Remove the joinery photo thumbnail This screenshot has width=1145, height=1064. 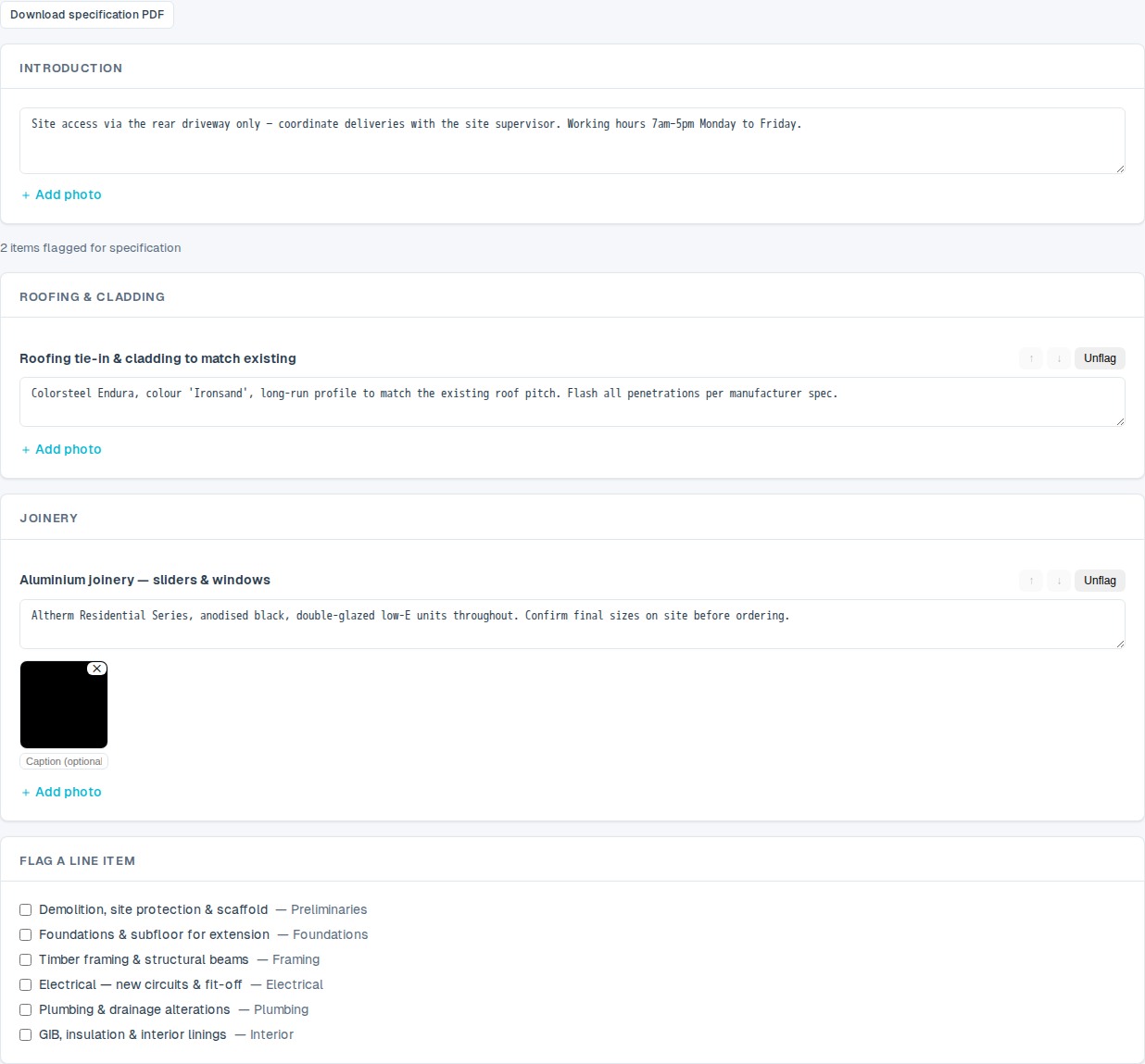pyautogui.click(x=97, y=669)
